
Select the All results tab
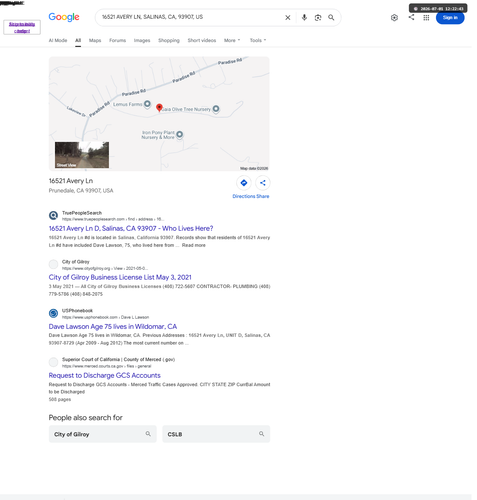(78, 40)
